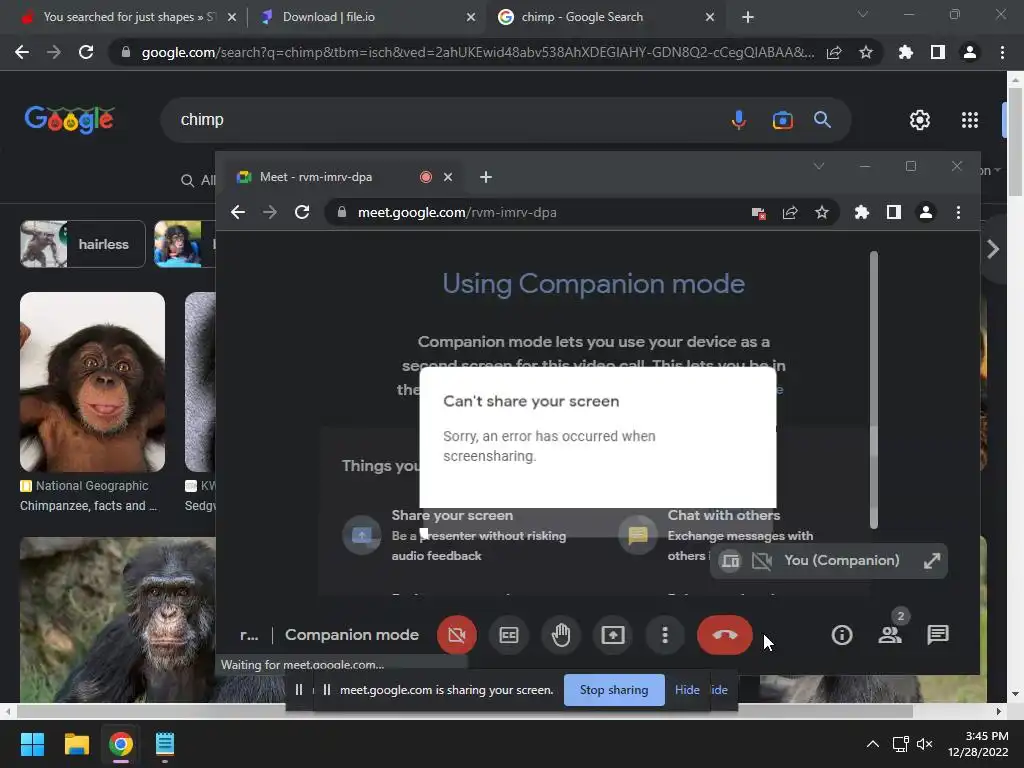The height and width of the screenshot is (768, 1024).
Task: Open chat with everyone icon
Action: 938,635
